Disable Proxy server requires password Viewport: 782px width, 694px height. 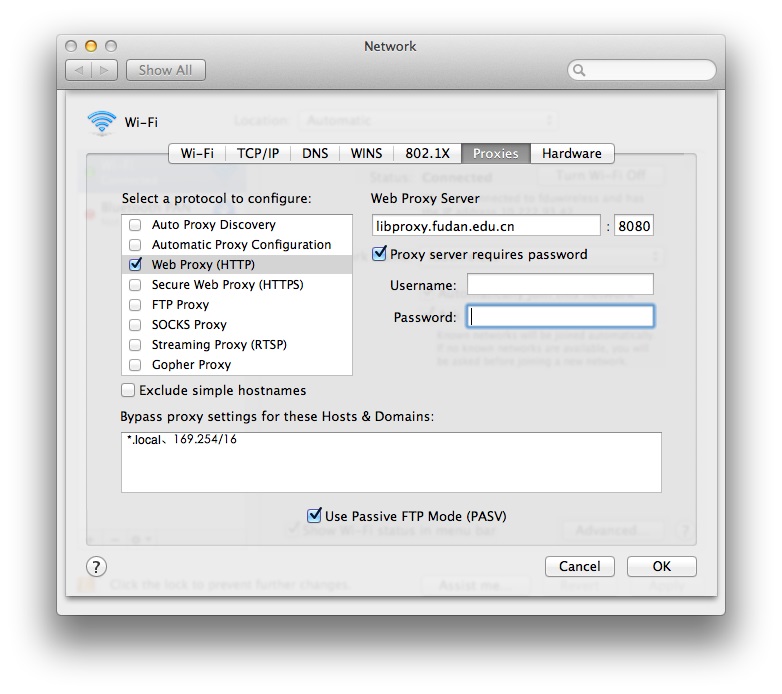[x=379, y=254]
